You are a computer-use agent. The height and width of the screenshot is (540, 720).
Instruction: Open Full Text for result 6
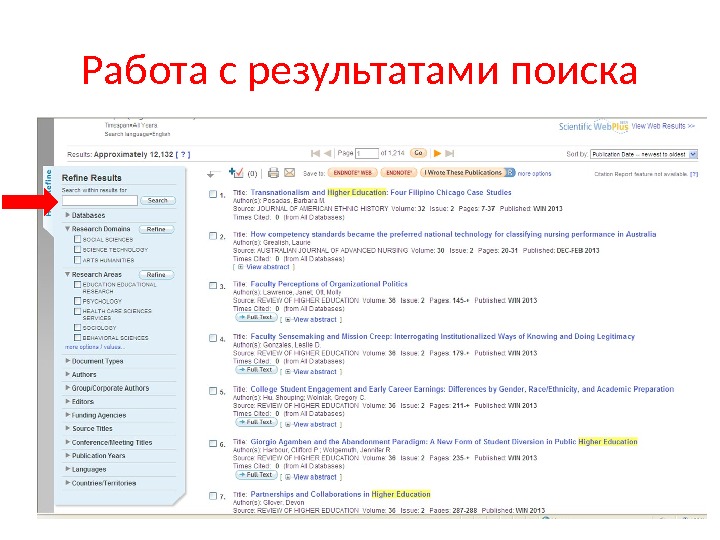point(256,475)
